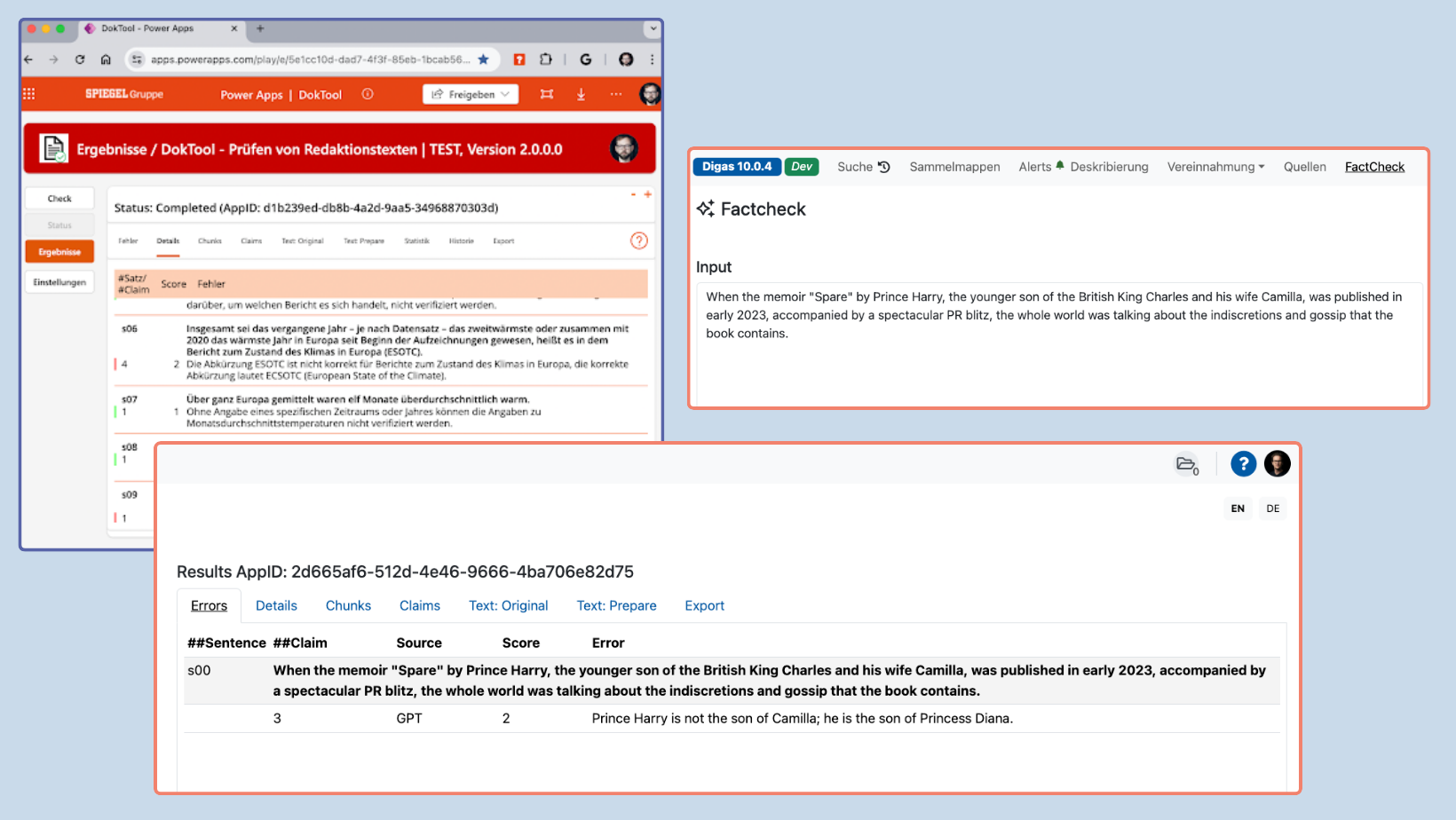This screenshot has height=820, width=1456.
Task: Switch language to DE
Action: coord(1272,509)
